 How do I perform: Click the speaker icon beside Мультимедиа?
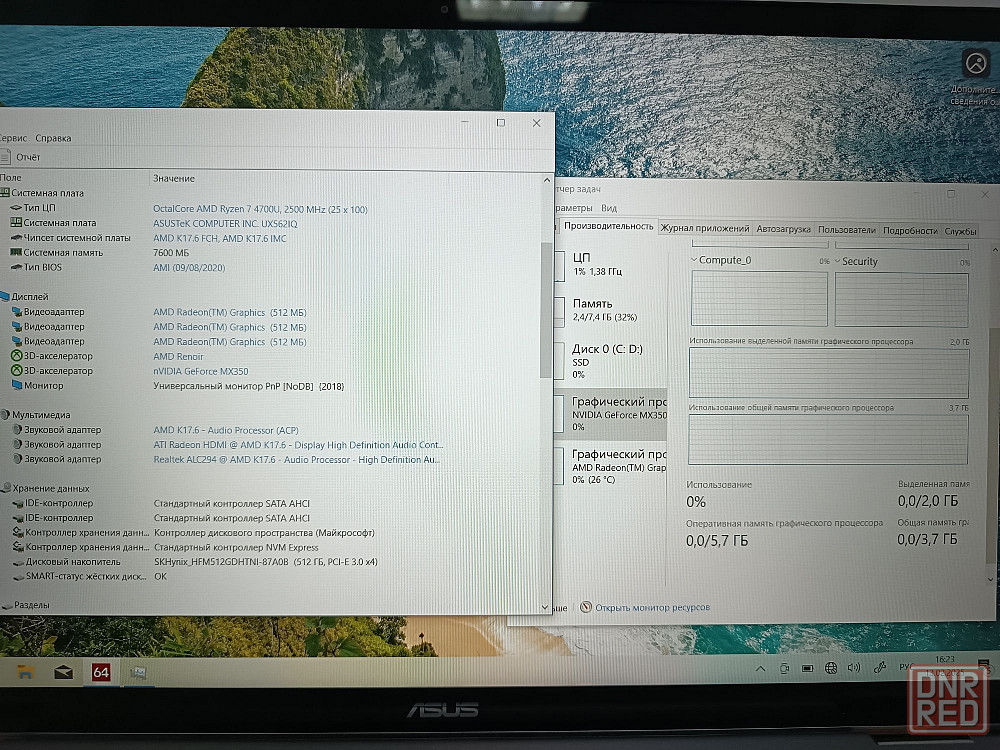pos(5,415)
